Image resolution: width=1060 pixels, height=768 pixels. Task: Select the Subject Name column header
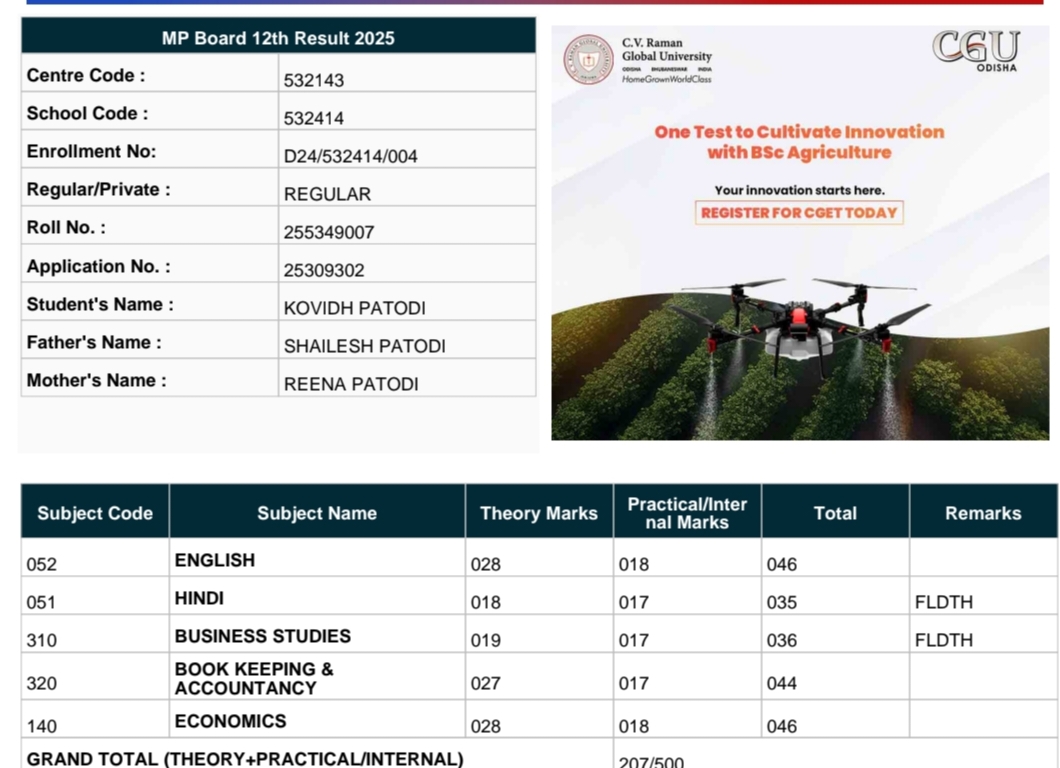[x=317, y=513]
